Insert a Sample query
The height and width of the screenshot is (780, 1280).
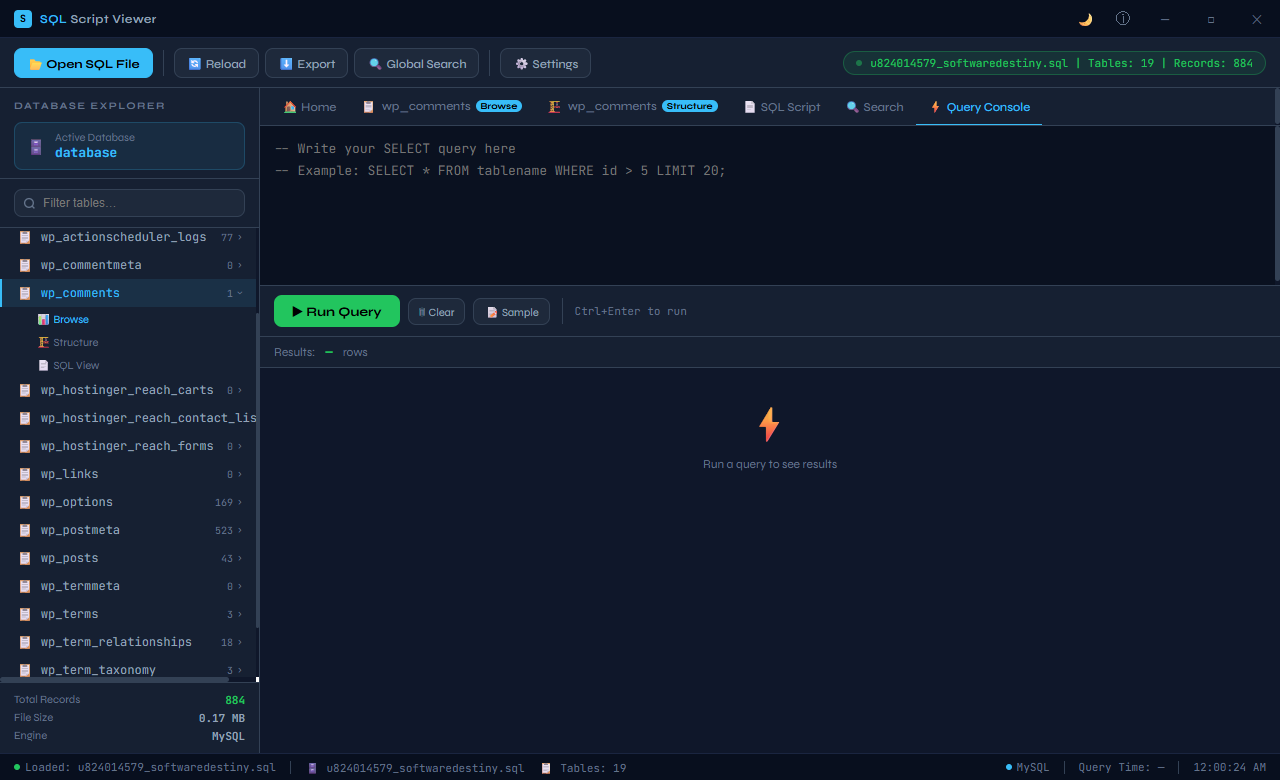[511, 312]
